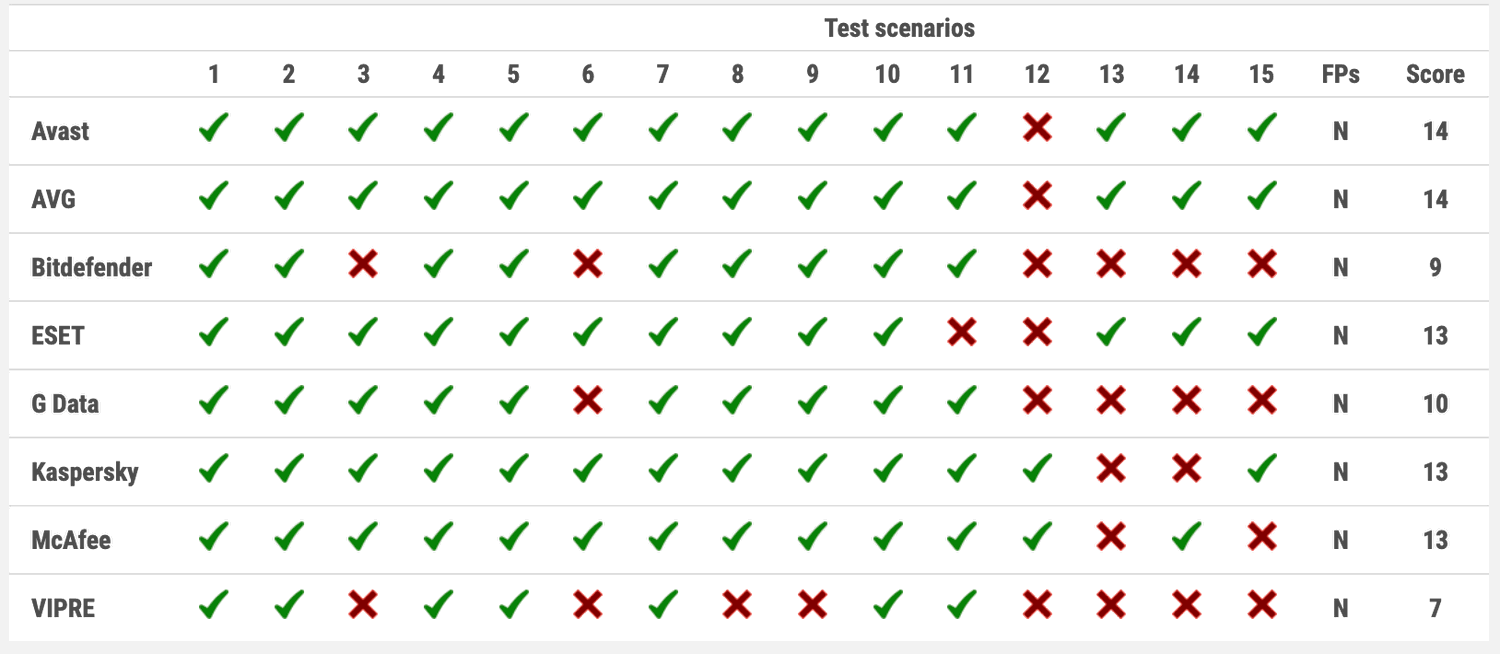Screen dimensions: 1500x654
Task: Click Avast's red cross under scenario 12
Action: 1037,129
